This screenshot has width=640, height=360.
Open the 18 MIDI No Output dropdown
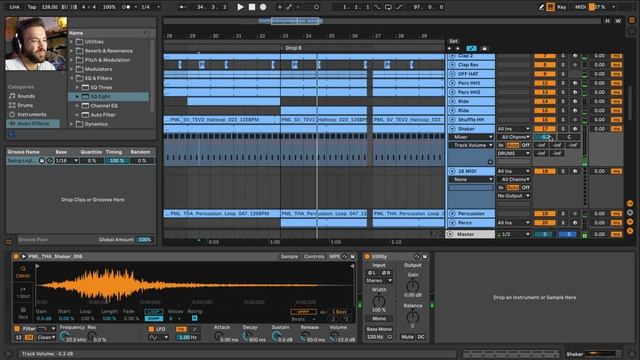(513, 196)
